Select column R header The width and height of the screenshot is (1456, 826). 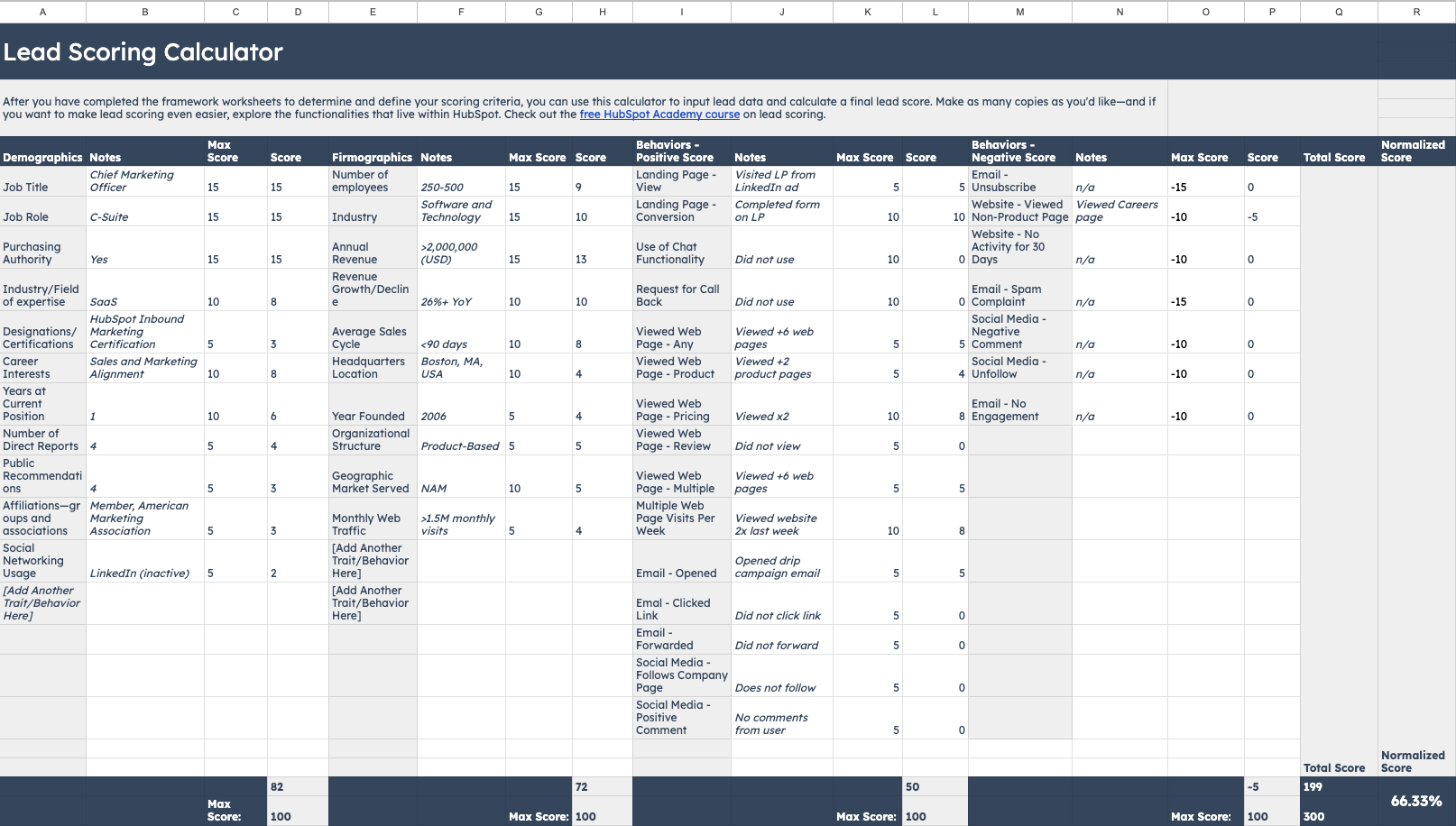click(1416, 12)
